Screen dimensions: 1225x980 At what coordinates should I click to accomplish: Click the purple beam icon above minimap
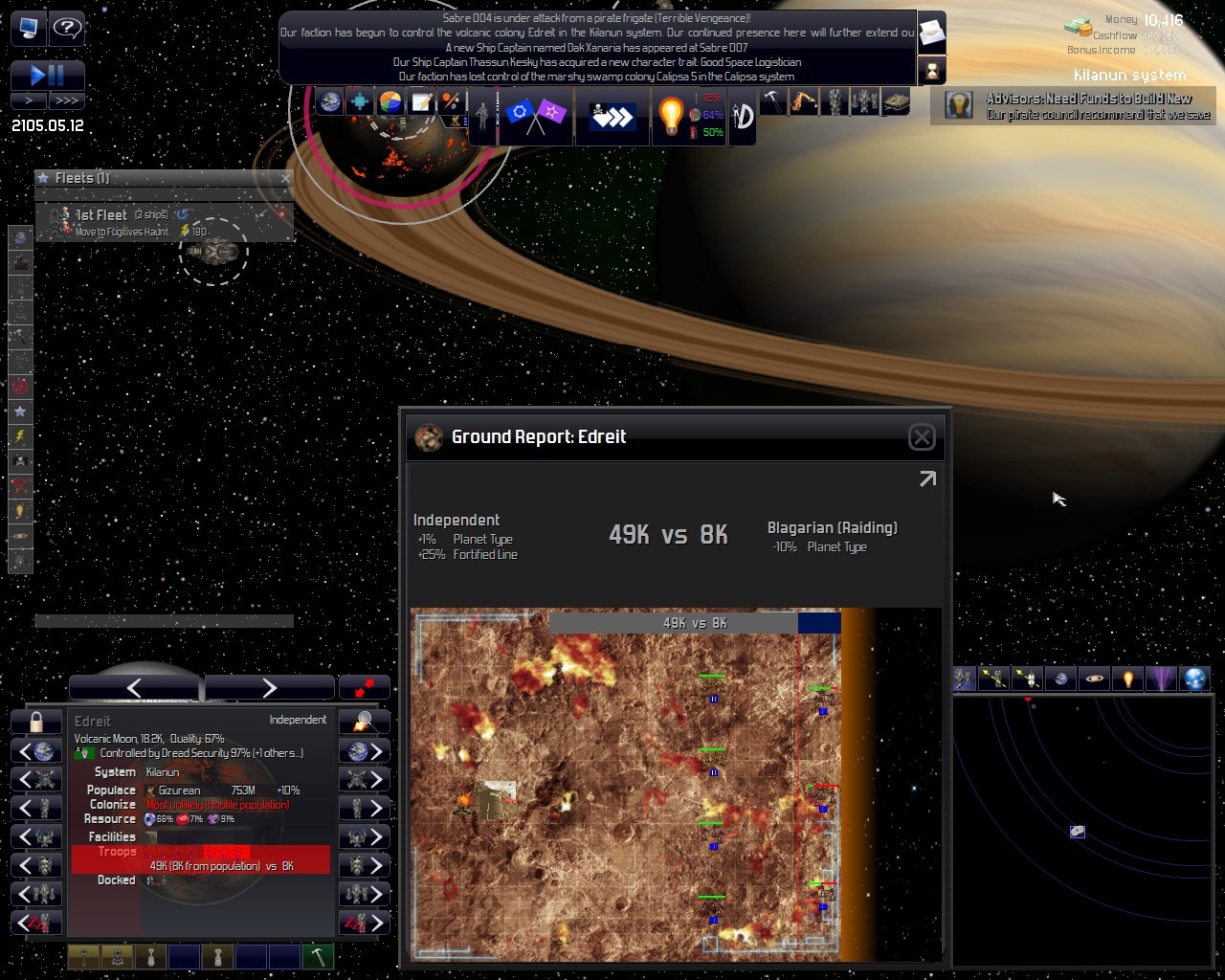tap(1161, 679)
